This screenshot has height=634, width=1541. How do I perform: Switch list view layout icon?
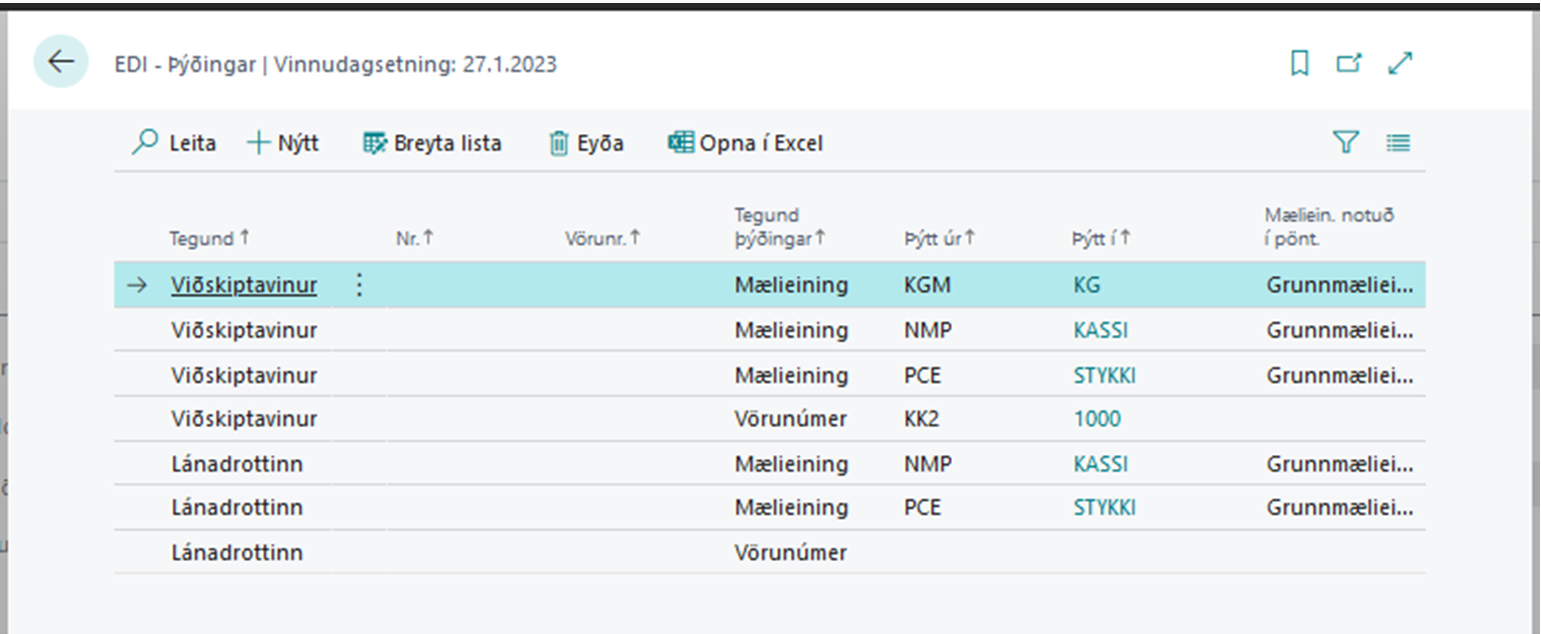click(x=1398, y=143)
